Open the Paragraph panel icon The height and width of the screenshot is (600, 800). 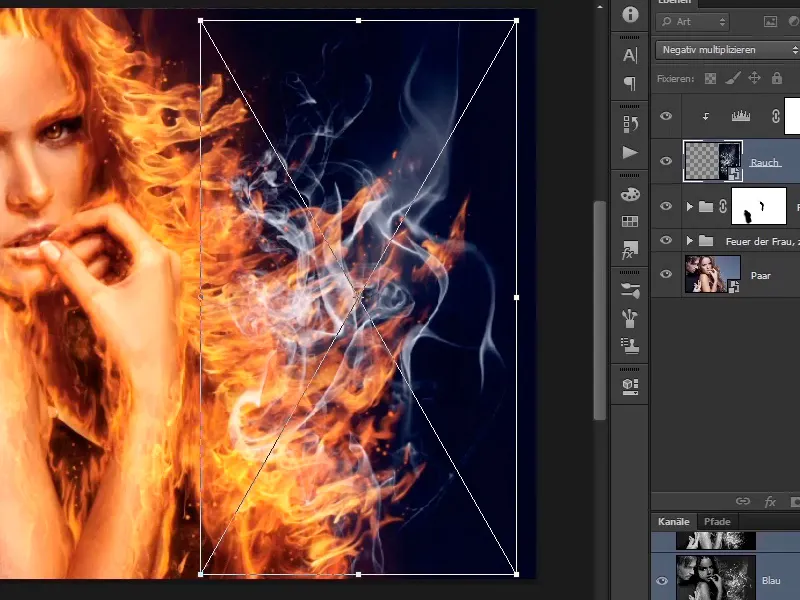[x=630, y=83]
